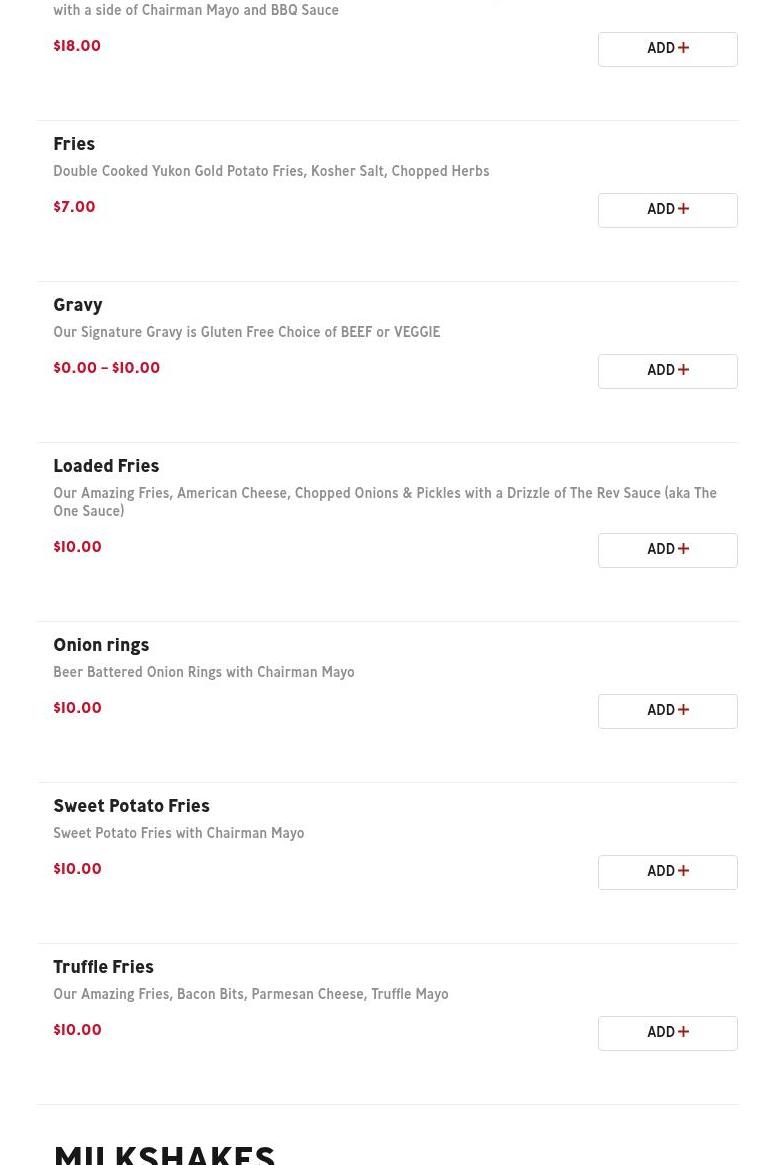The image size is (770, 1165).
Task: Select the Gravy item name
Action: pyautogui.click(x=78, y=306)
